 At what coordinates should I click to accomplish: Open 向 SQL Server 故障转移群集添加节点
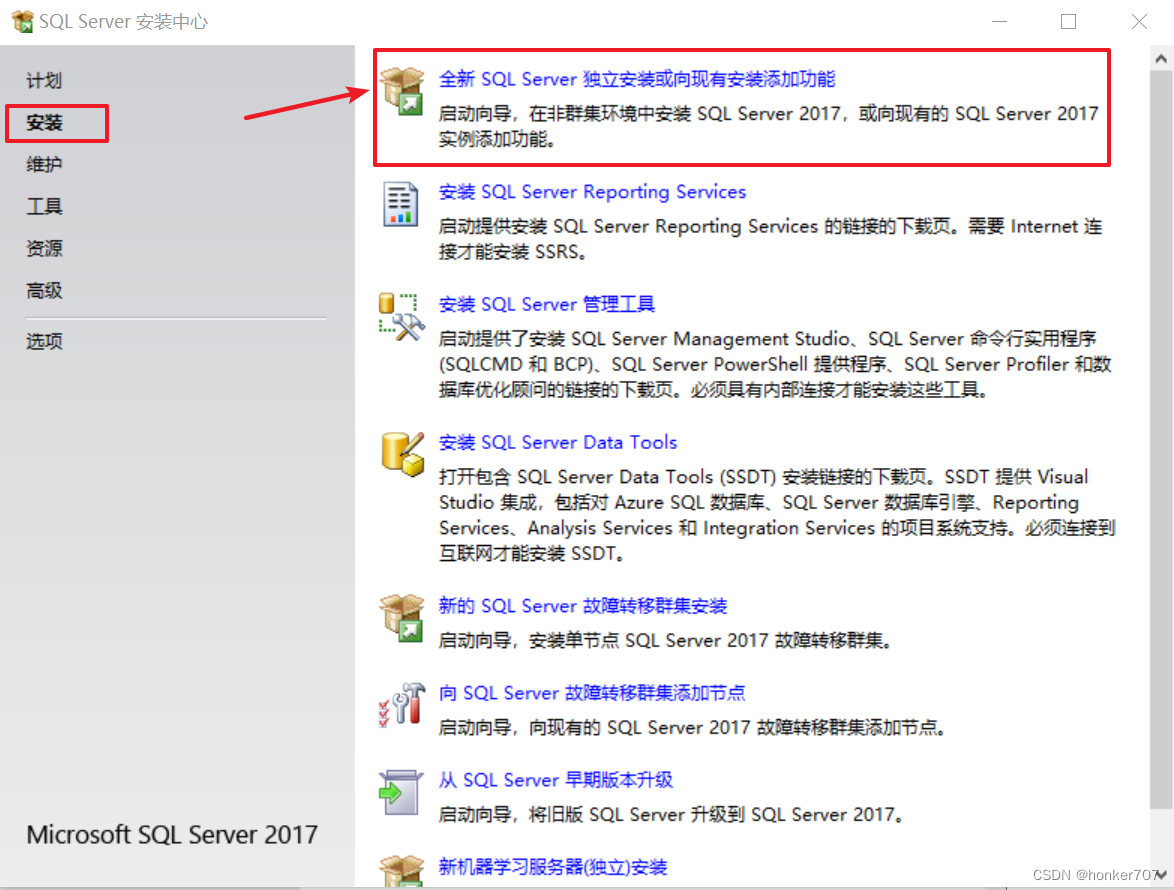point(590,692)
